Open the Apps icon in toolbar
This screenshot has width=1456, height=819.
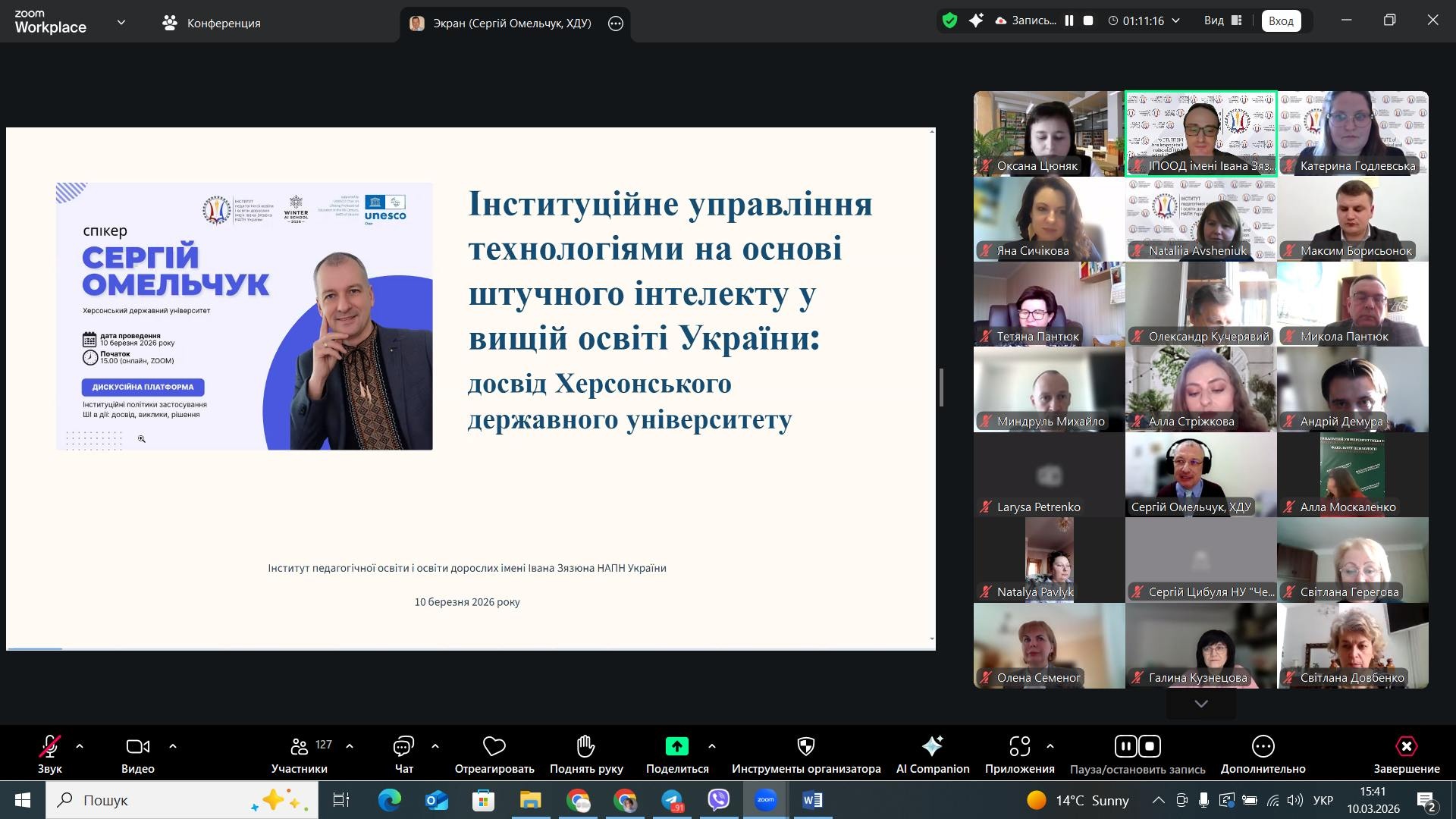pyautogui.click(x=1019, y=747)
